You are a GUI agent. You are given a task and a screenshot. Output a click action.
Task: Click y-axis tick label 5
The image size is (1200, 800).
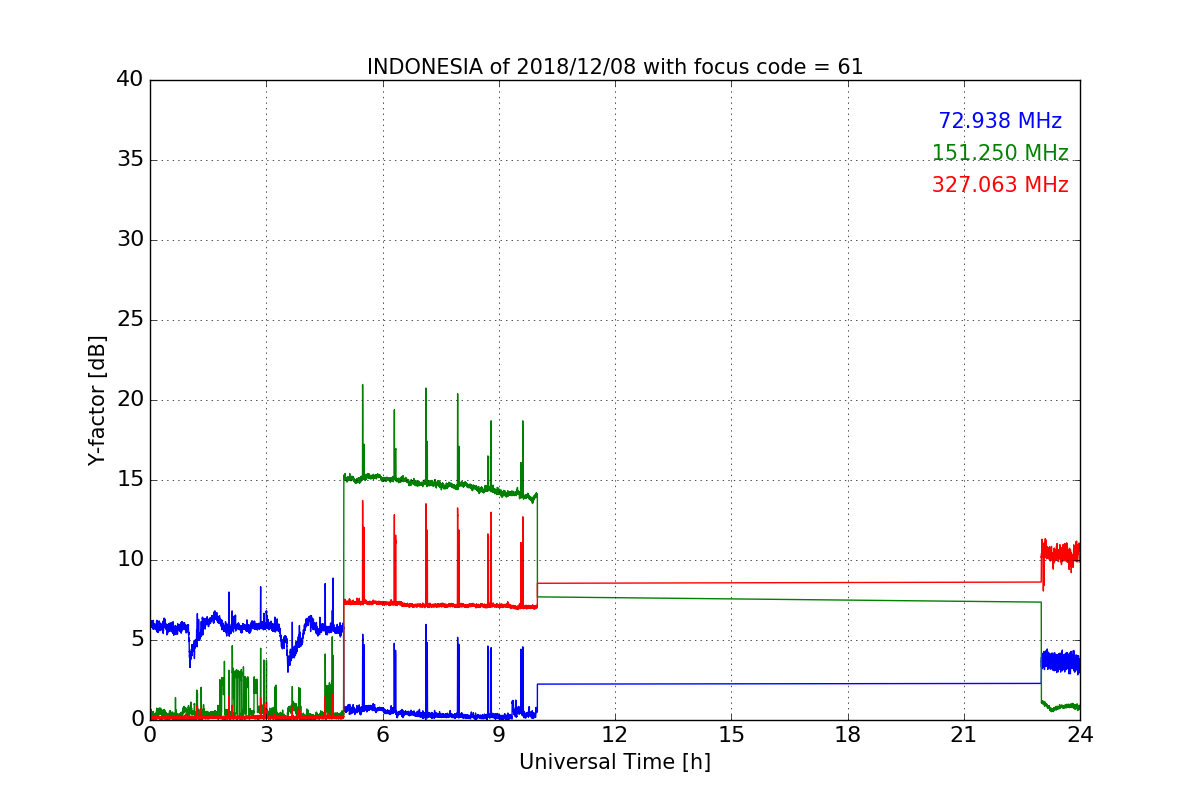pos(137,640)
